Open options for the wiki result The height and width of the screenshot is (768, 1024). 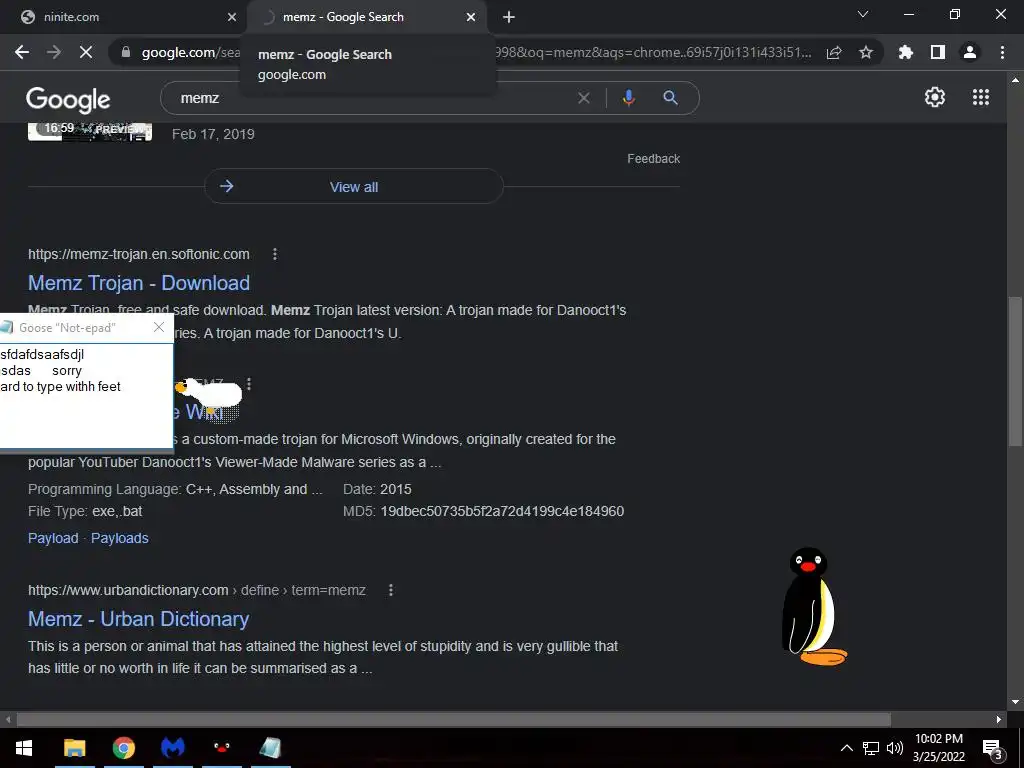(249, 384)
